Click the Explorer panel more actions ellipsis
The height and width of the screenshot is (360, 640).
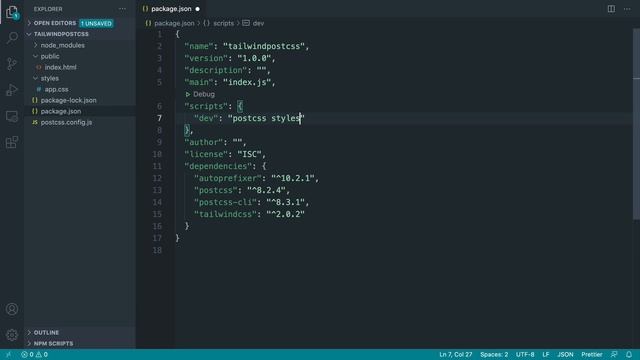(122, 9)
